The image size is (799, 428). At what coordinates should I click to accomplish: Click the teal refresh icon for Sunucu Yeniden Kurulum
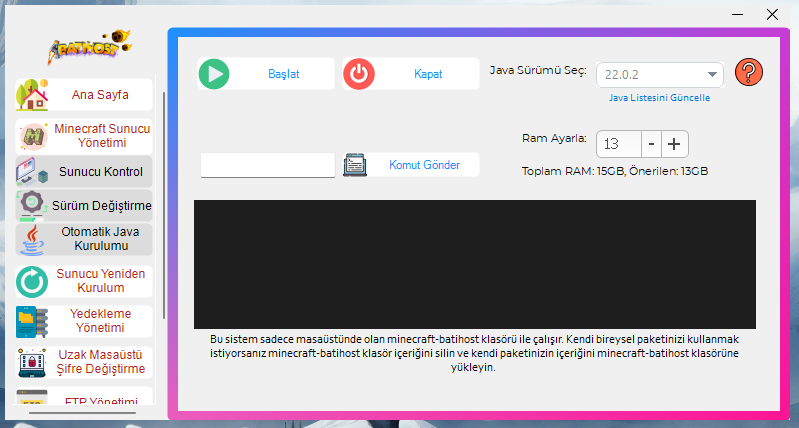tap(32, 282)
